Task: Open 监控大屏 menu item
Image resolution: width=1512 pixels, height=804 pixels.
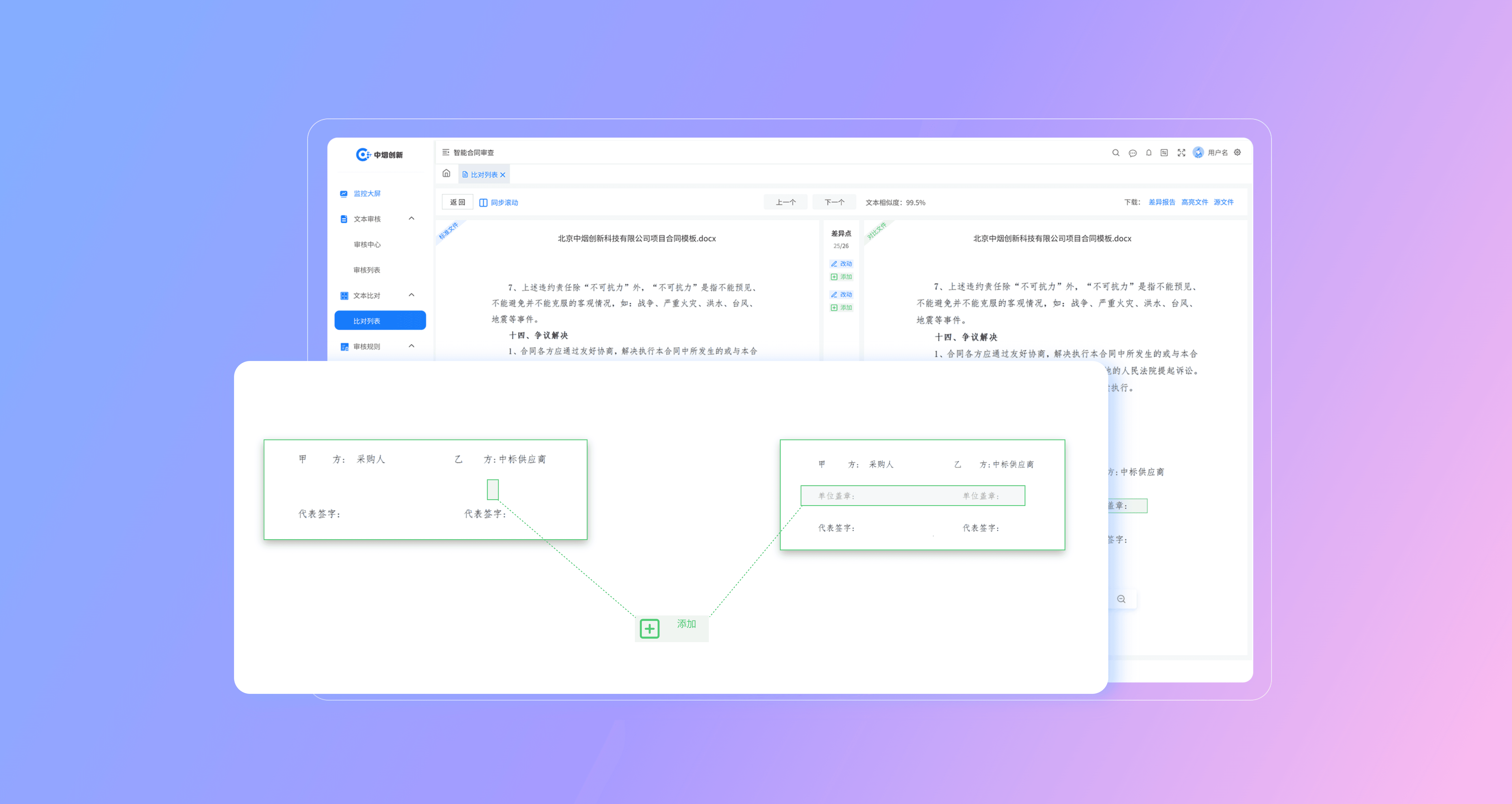Action: coord(367,194)
